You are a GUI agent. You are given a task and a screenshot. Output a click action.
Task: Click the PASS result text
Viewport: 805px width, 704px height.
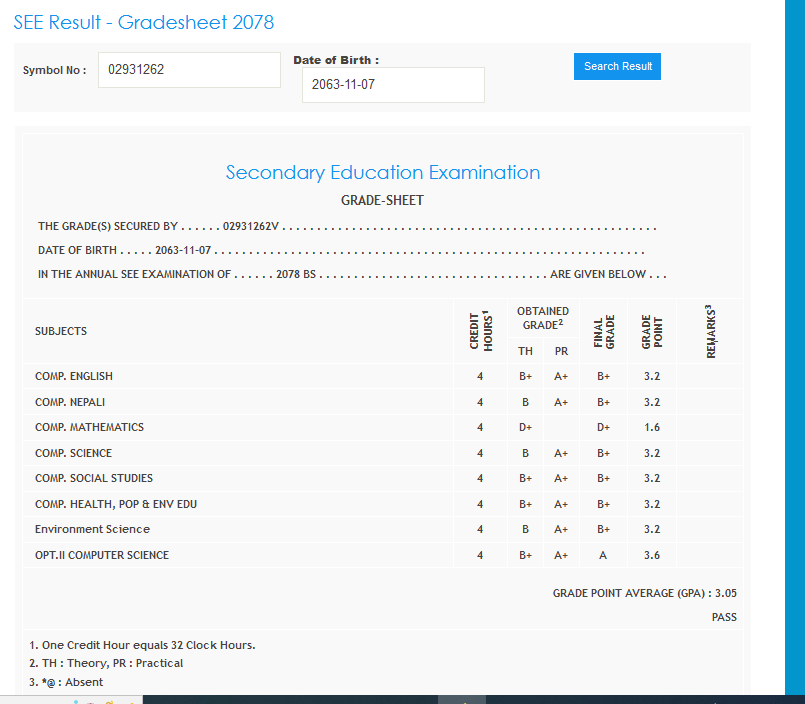pos(724,617)
